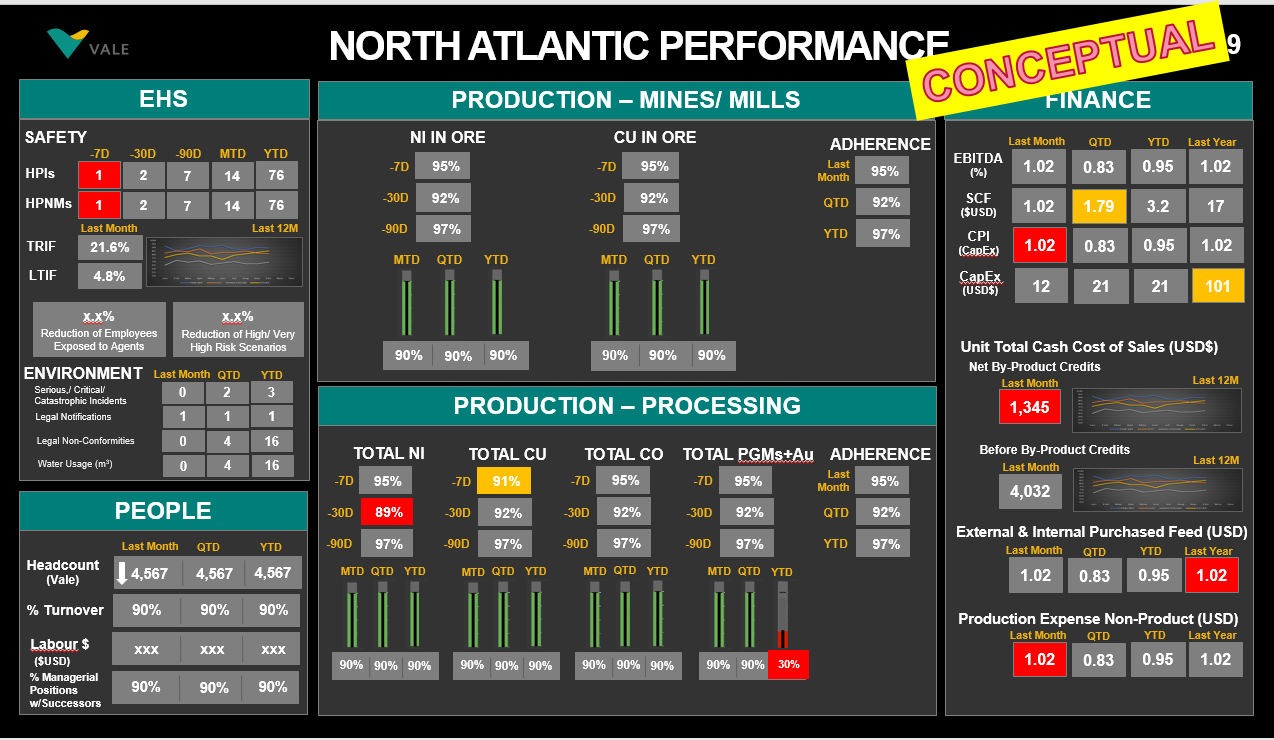Click the Before By-Product Credits 4,032 cell
Screen dimensions: 1274x740
(1029, 491)
